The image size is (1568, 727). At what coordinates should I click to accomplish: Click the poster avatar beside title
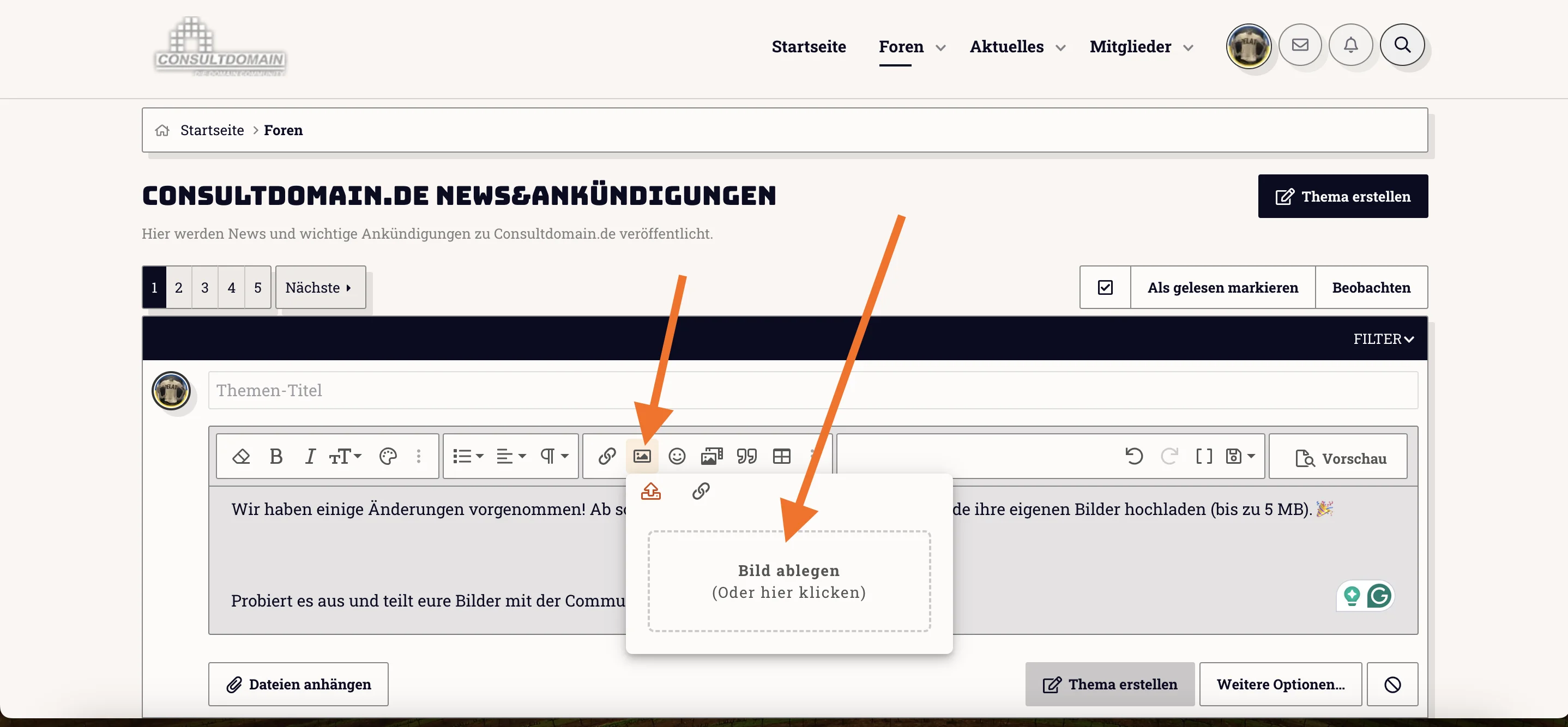click(x=171, y=391)
